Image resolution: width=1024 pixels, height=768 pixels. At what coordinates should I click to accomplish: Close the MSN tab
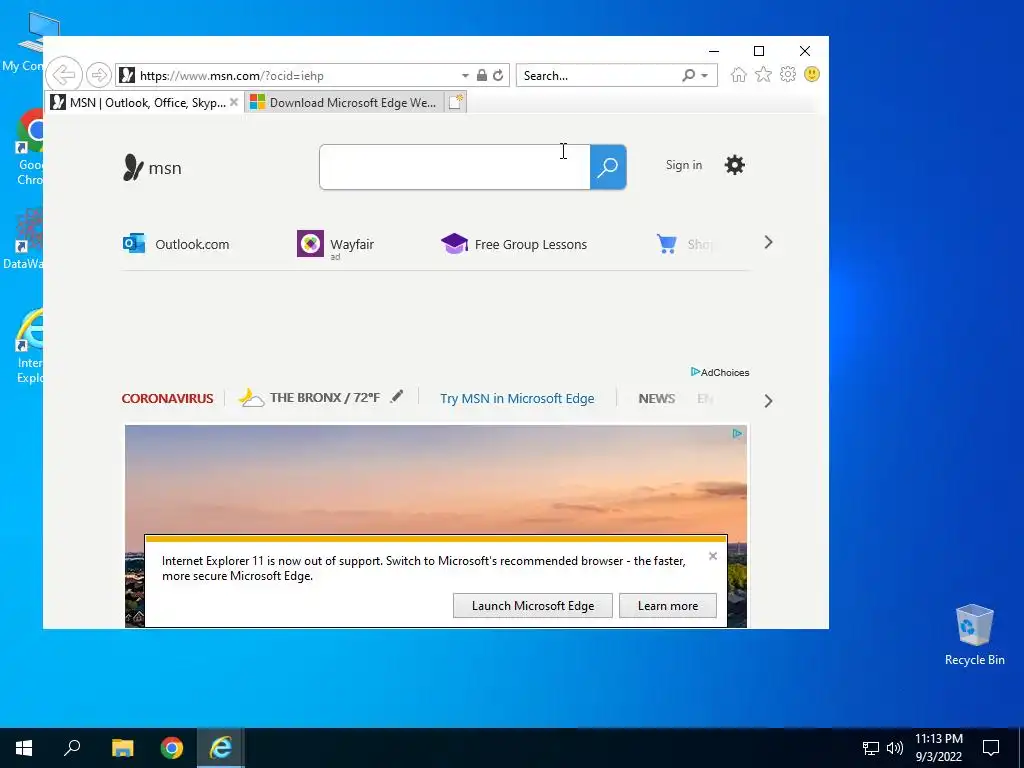pos(234,102)
